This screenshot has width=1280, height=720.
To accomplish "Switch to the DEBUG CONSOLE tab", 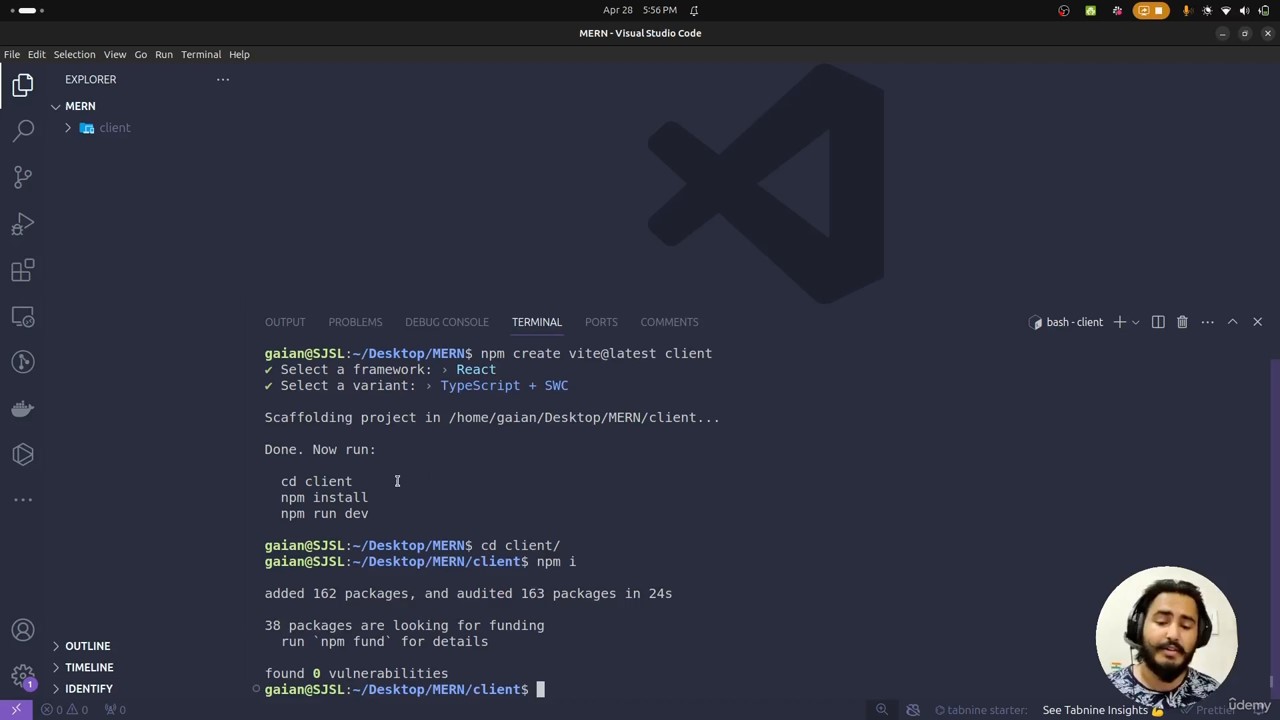I will coord(447,322).
